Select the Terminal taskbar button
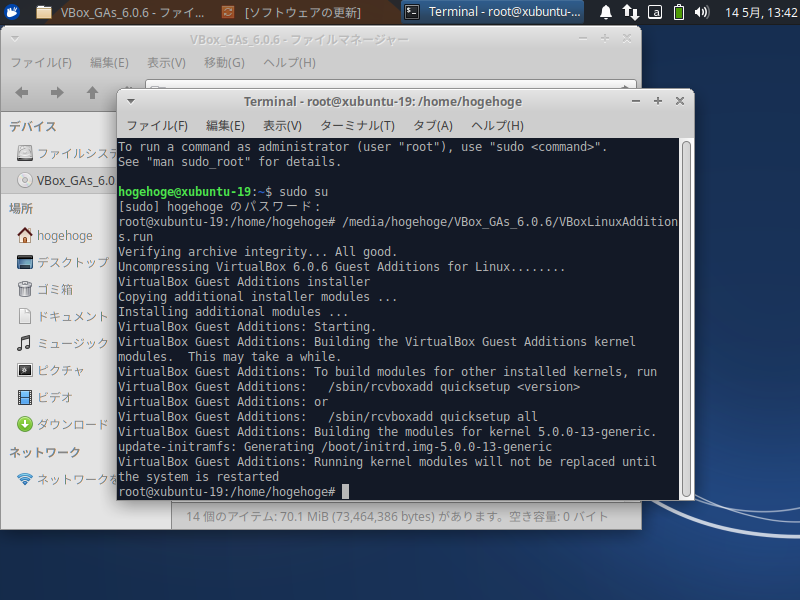Image resolution: width=800 pixels, height=600 pixels. pos(492,12)
